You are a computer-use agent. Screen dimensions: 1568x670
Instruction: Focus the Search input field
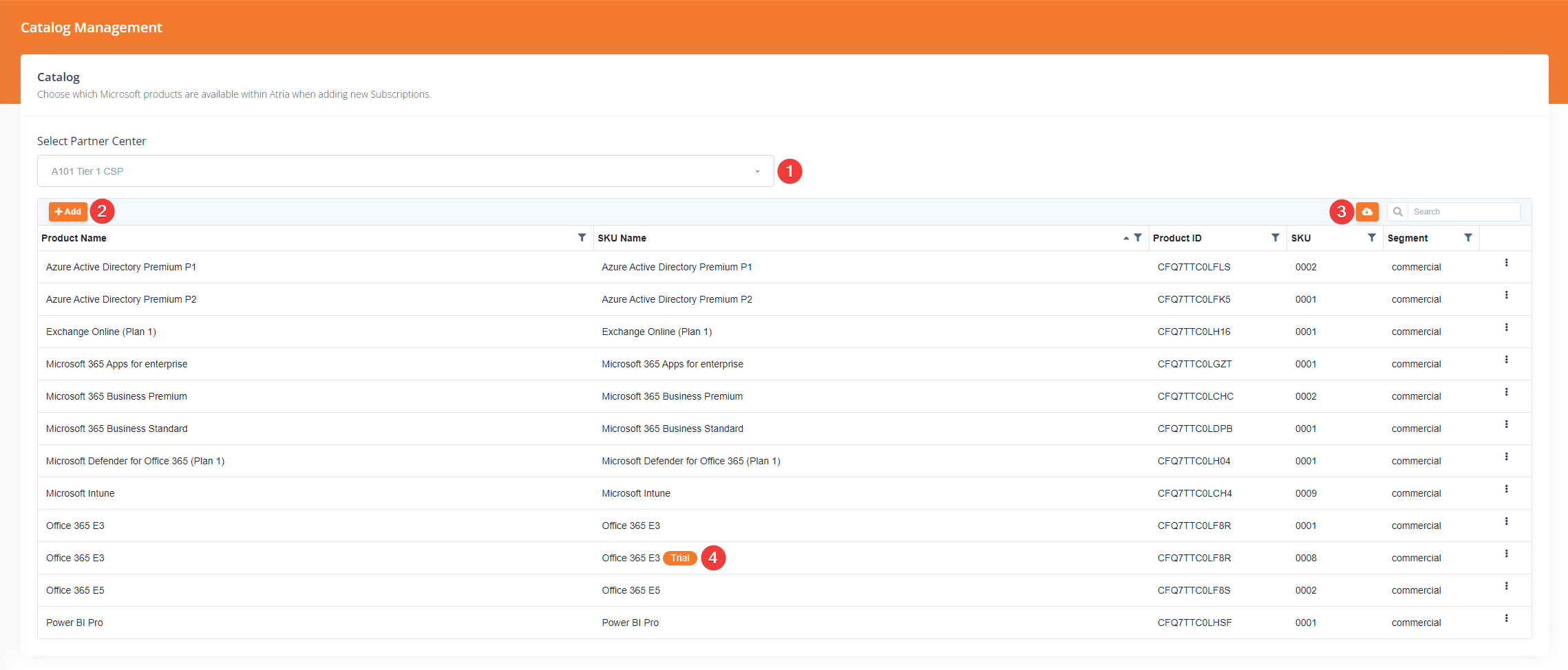pyautogui.click(x=1463, y=212)
